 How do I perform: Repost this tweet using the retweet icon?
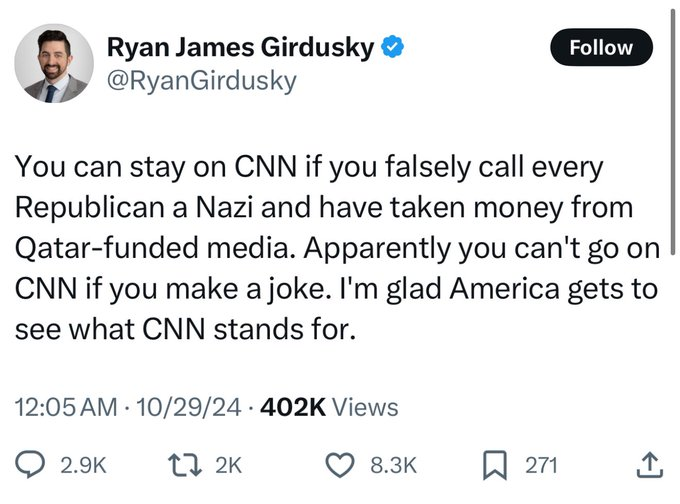pos(185,463)
